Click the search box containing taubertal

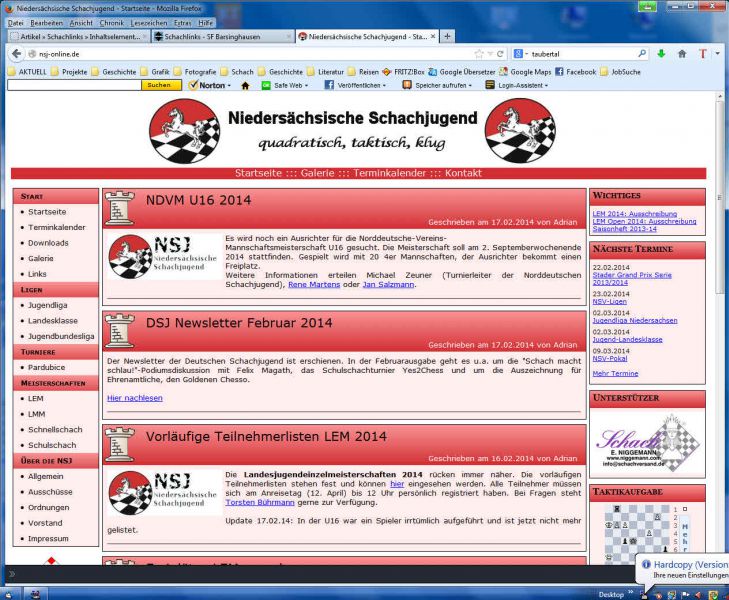coord(581,54)
